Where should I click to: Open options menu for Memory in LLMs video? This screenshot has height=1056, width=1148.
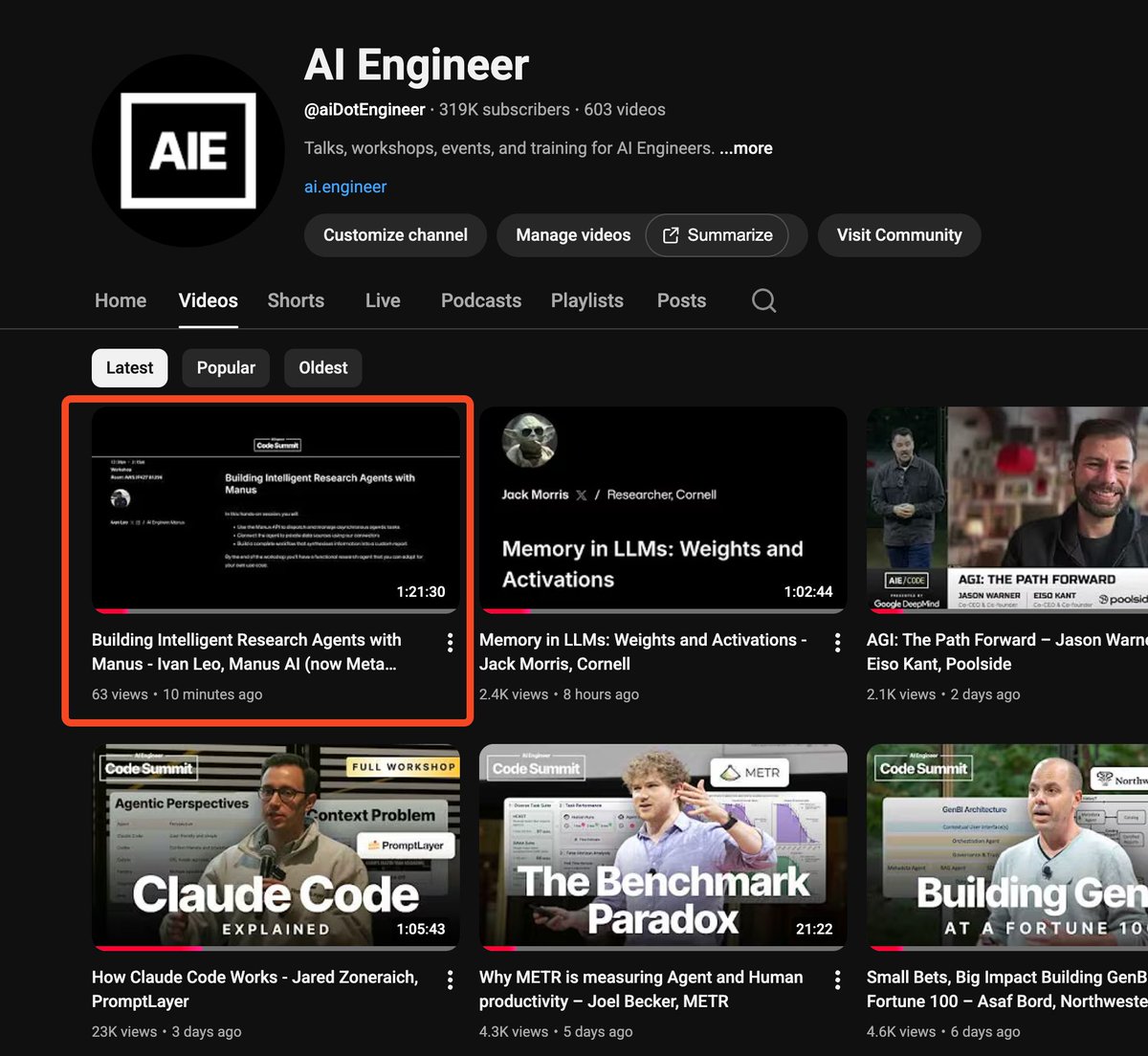tap(837, 643)
